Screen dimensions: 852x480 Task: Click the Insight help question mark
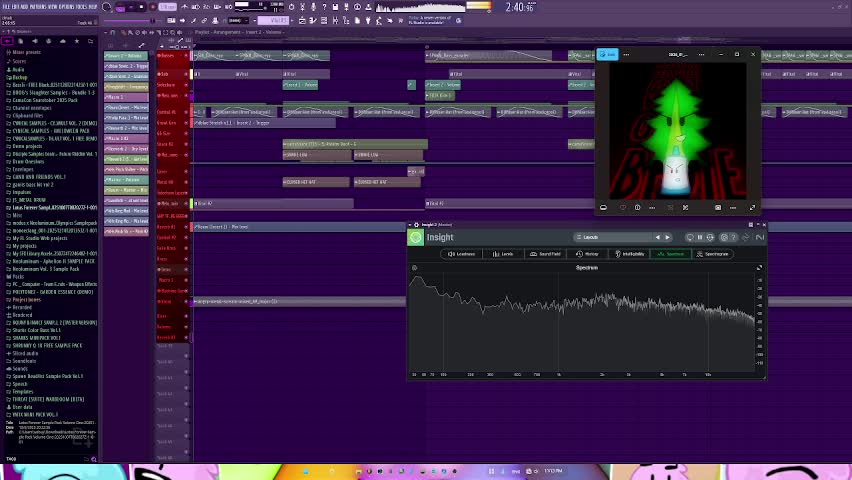pos(734,238)
